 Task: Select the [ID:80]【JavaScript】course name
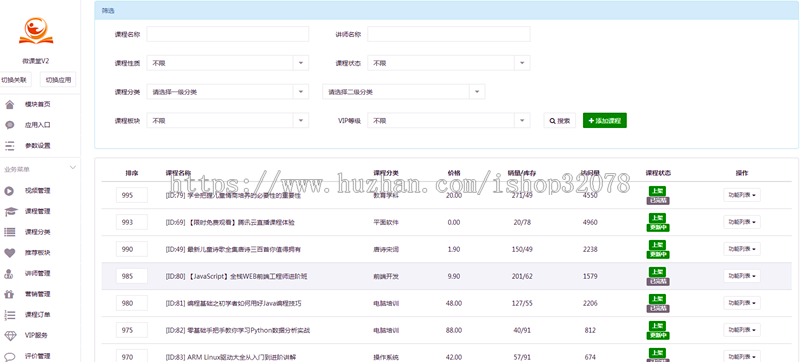pyautogui.click(x=236, y=277)
